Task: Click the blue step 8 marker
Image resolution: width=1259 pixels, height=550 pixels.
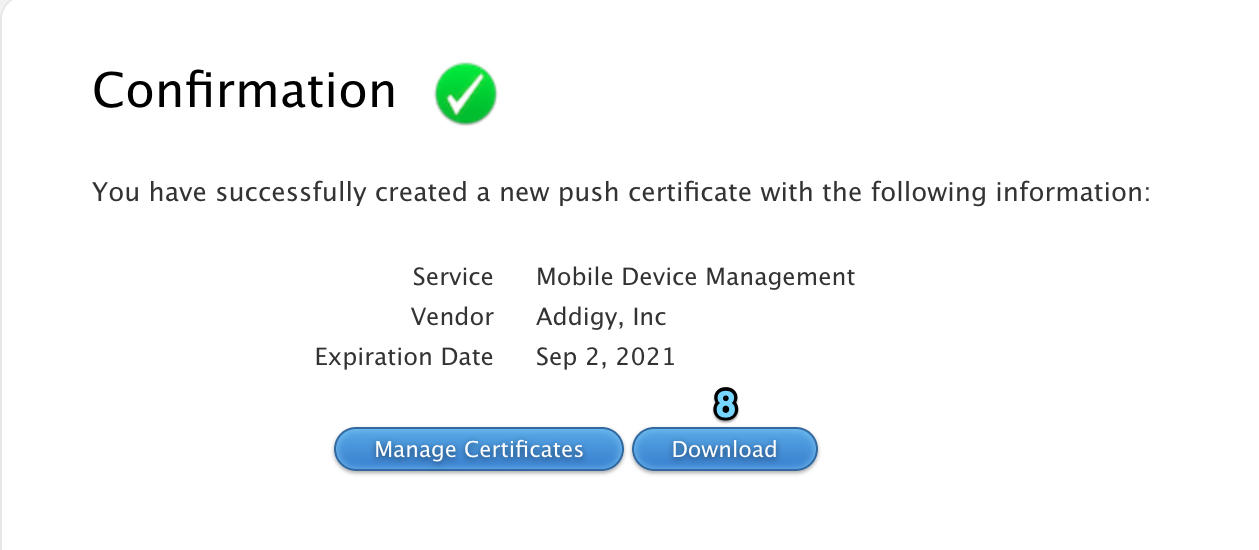Action: point(725,405)
